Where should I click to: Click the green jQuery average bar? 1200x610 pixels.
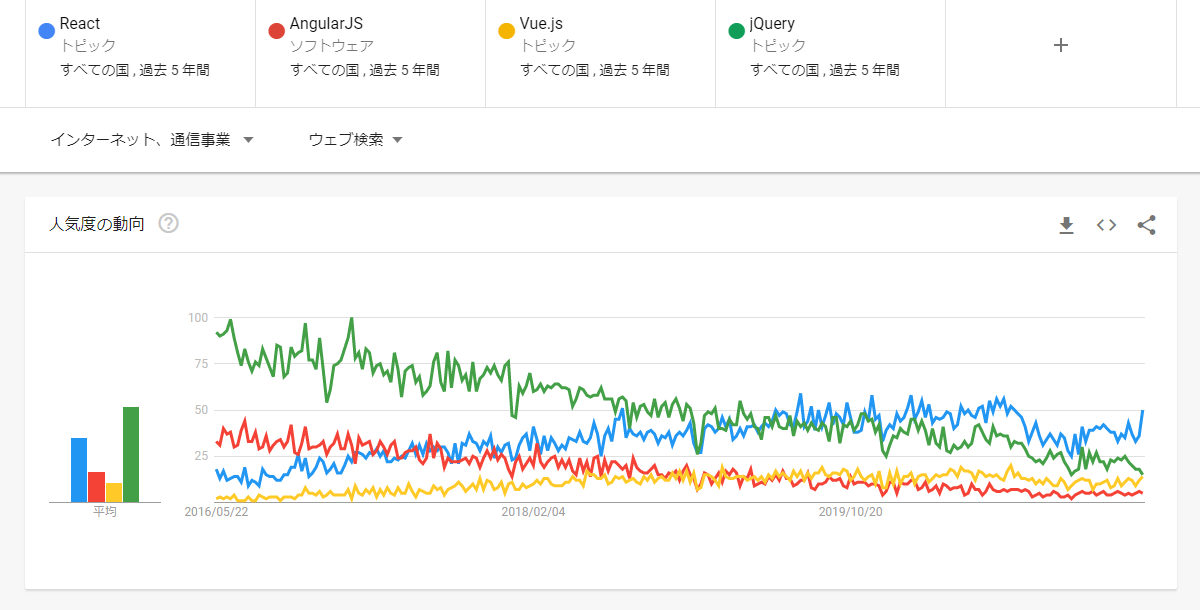point(131,455)
